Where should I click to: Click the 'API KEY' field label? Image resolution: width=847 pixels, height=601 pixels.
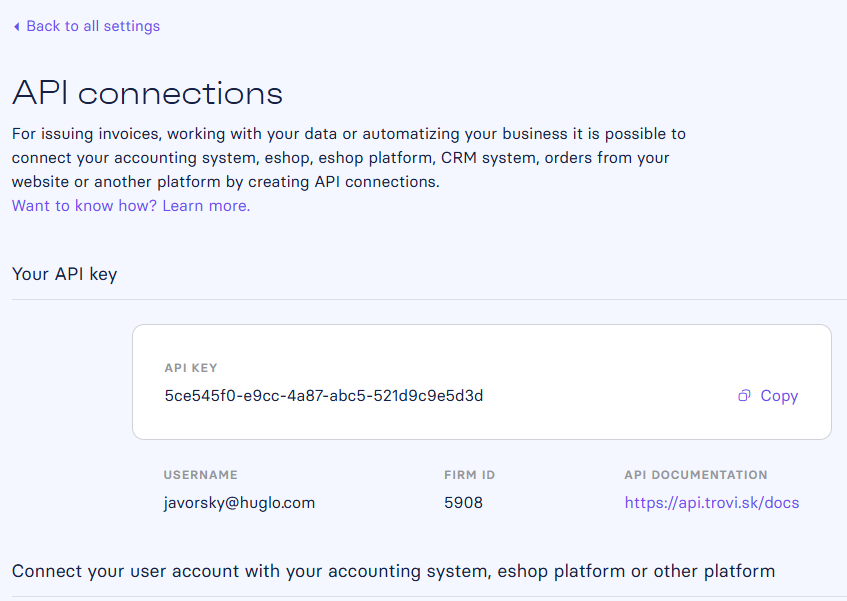pyautogui.click(x=191, y=368)
